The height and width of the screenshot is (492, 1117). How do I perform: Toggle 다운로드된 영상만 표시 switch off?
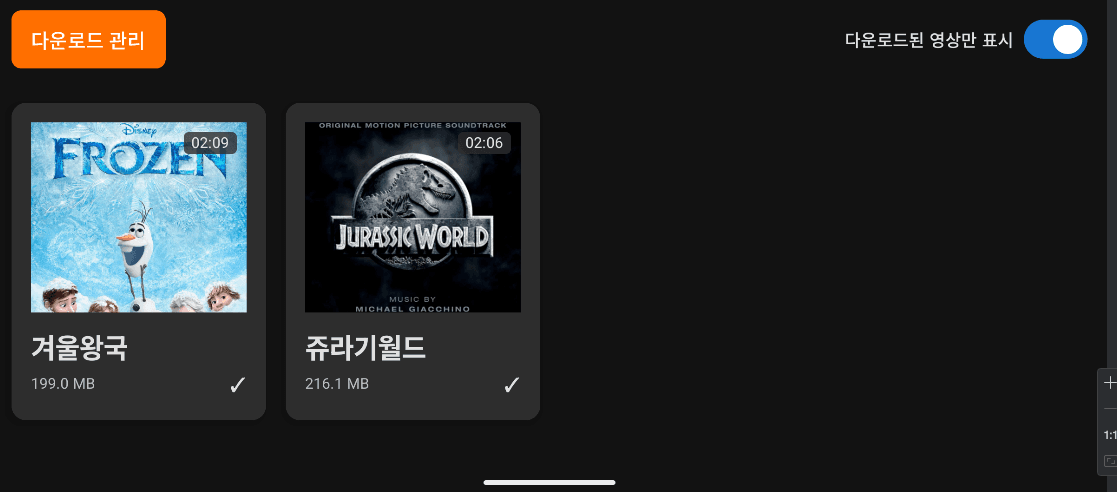pyautogui.click(x=1055, y=39)
